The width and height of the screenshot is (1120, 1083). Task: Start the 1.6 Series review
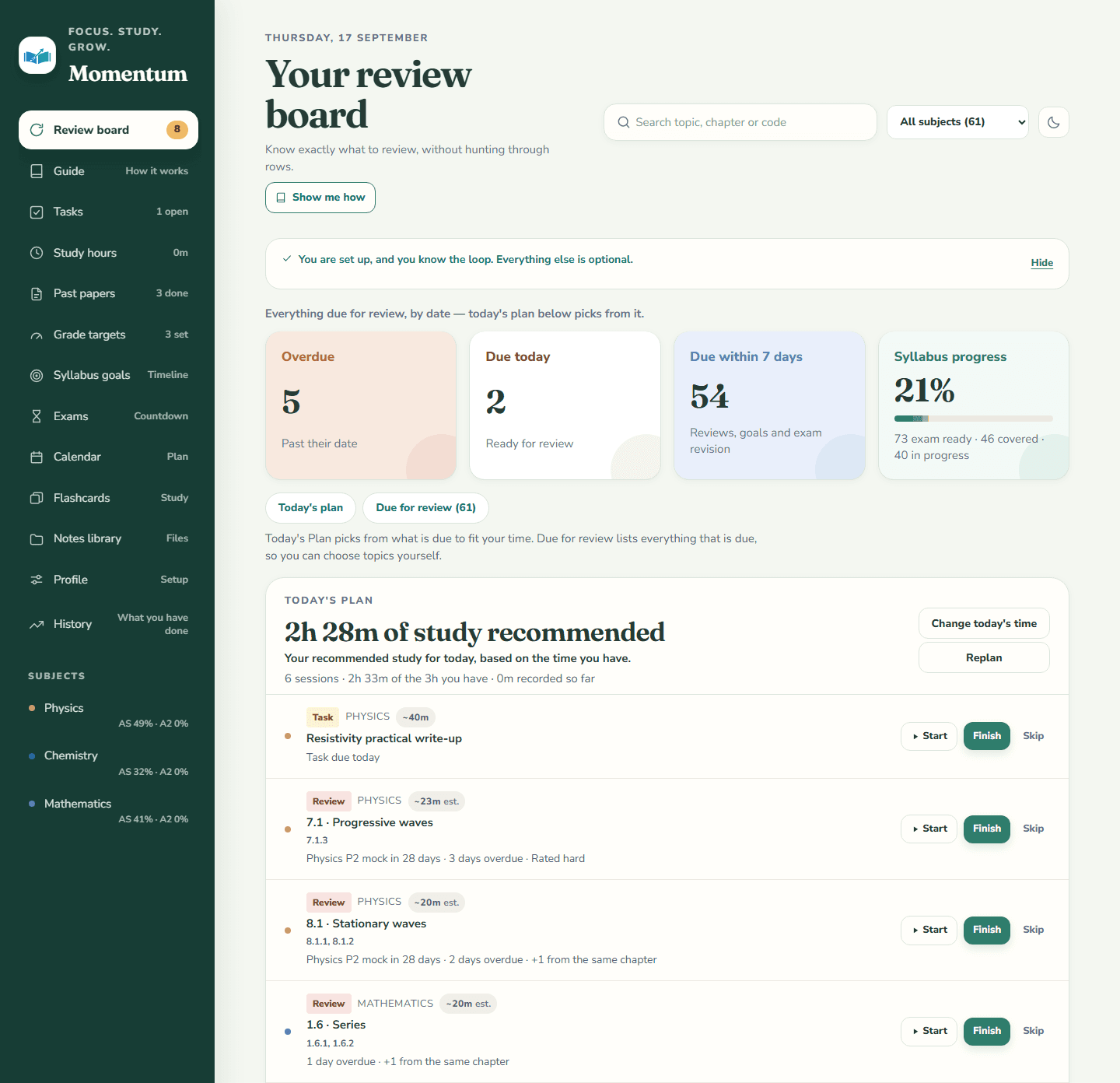click(x=929, y=1031)
